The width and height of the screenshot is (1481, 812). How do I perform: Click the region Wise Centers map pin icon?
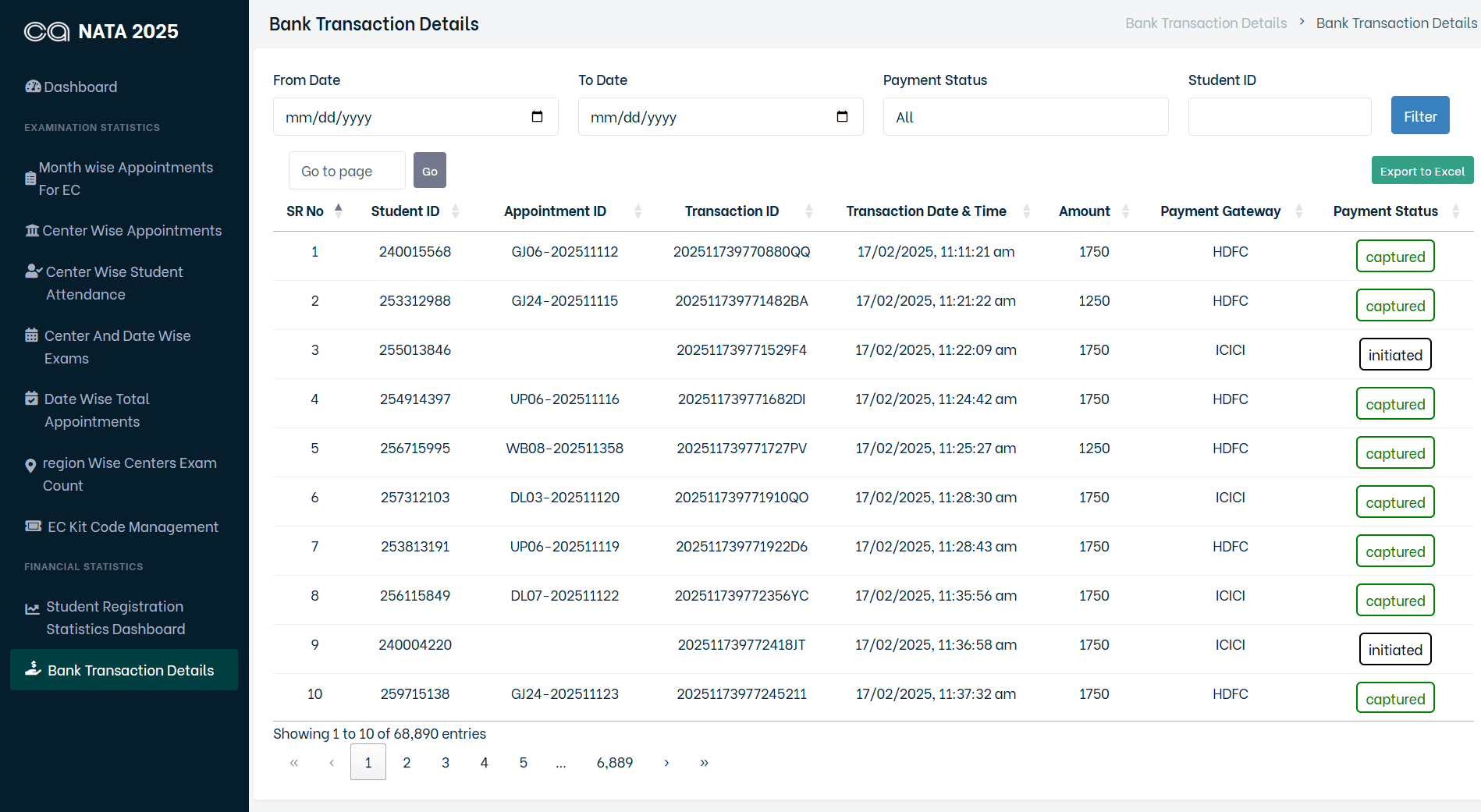(30, 466)
